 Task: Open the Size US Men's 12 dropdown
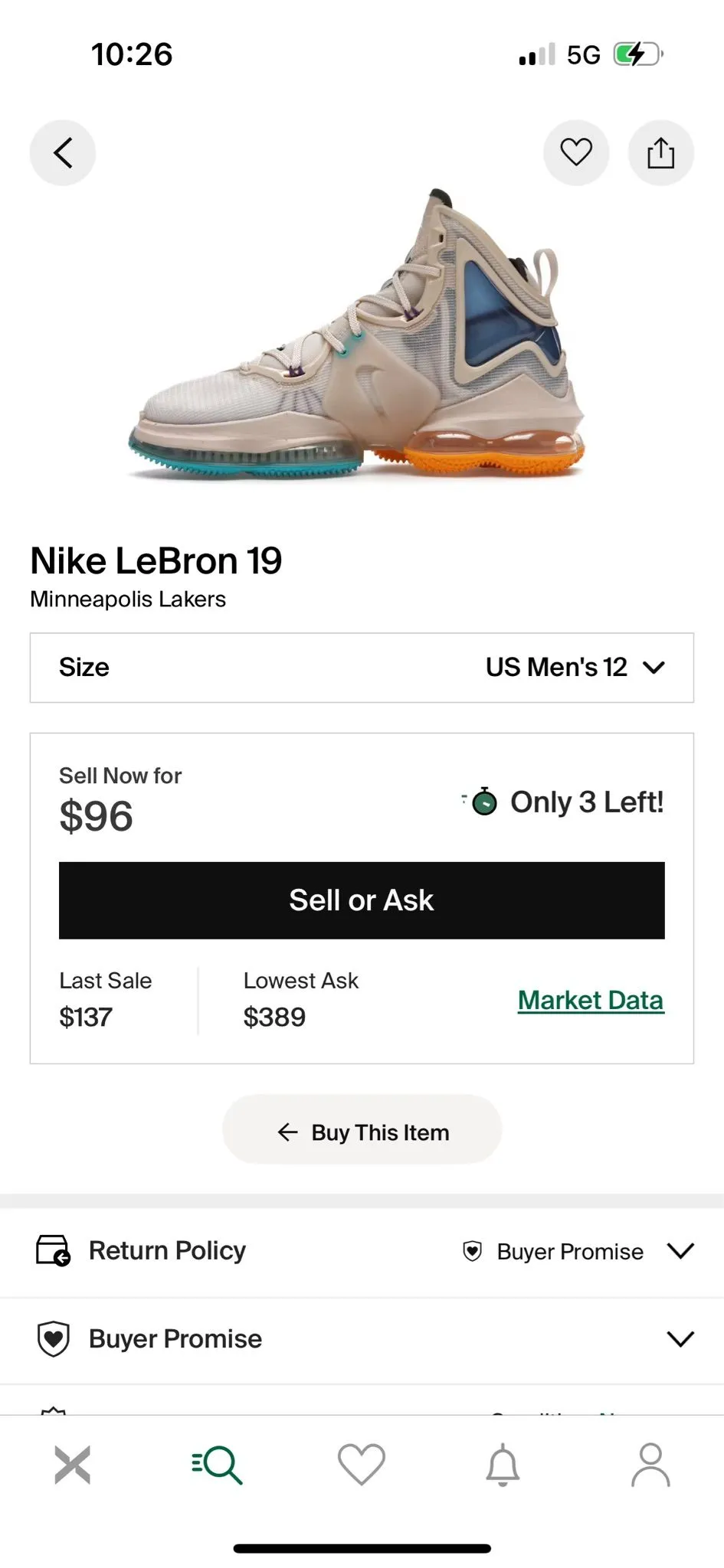click(x=362, y=668)
